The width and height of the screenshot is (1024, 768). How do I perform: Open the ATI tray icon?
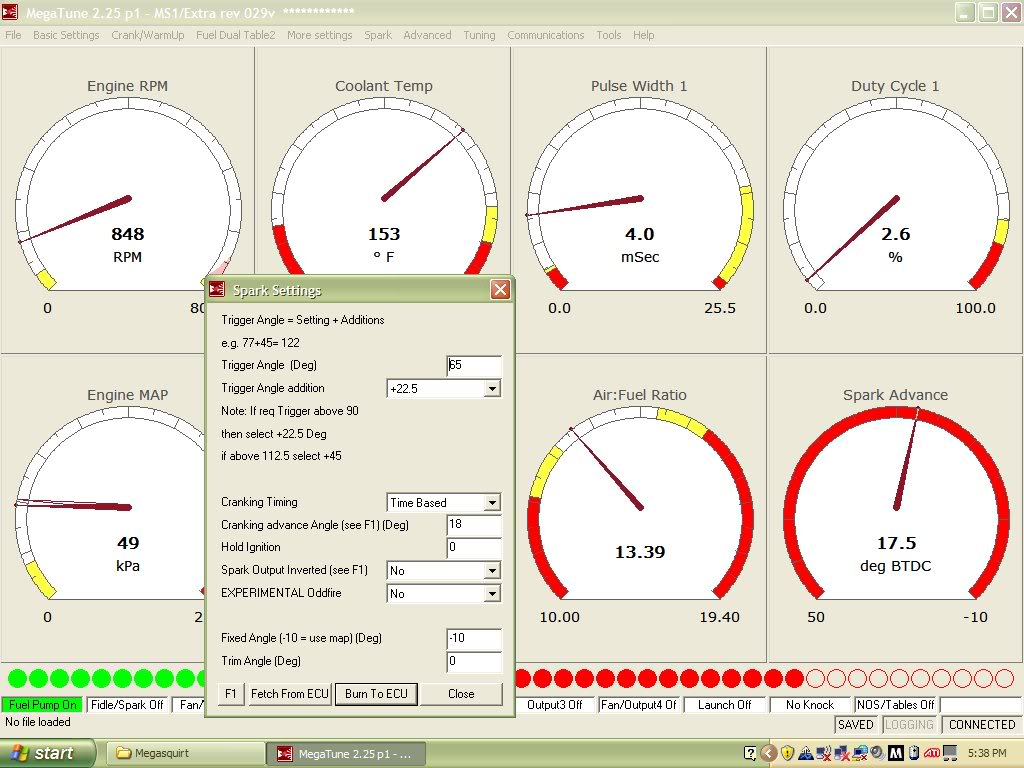932,753
